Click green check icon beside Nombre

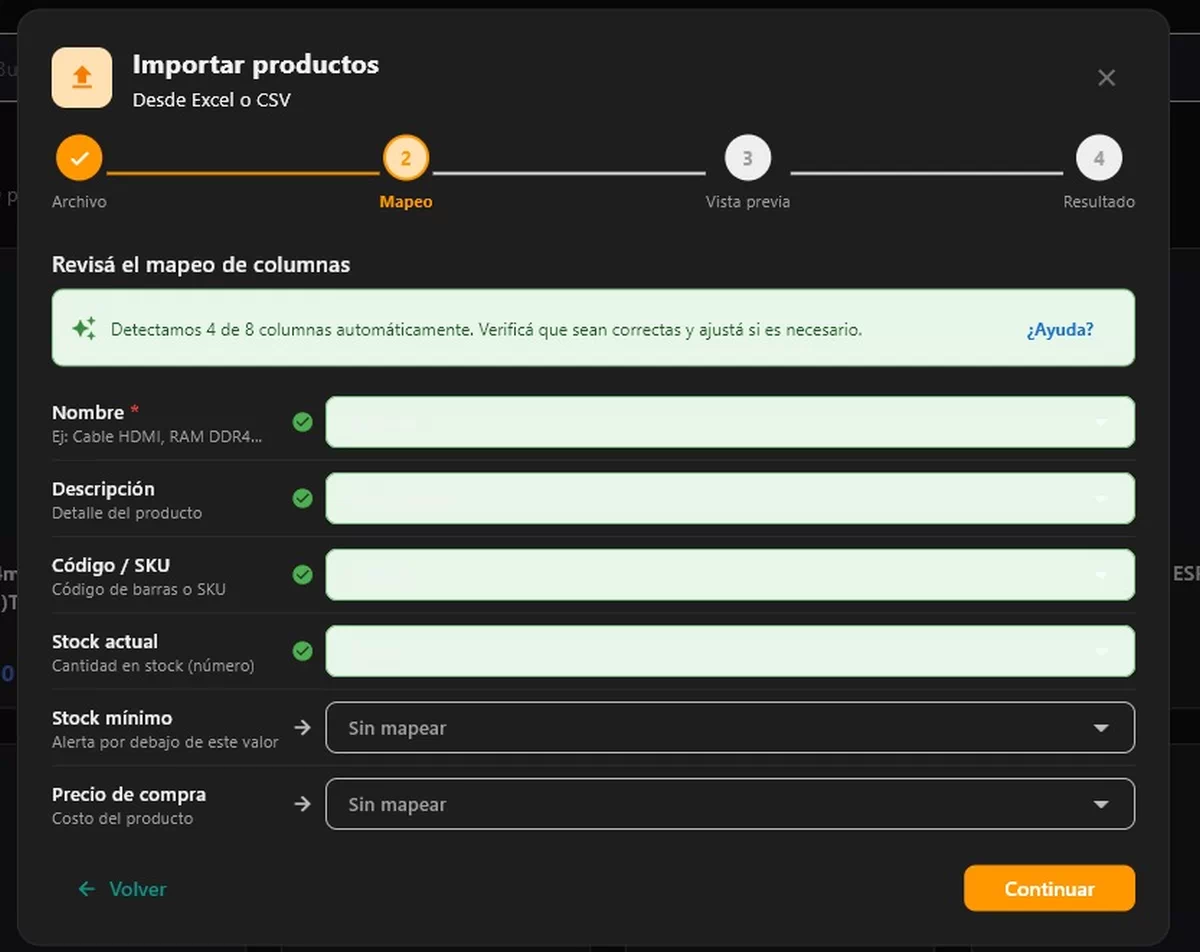(302, 422)
